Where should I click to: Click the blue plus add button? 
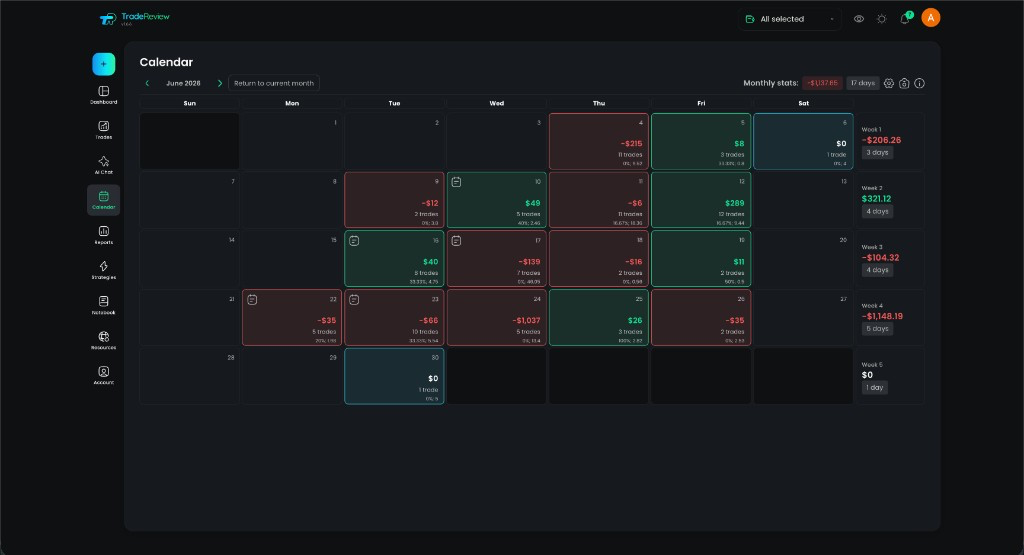[103, 64]
